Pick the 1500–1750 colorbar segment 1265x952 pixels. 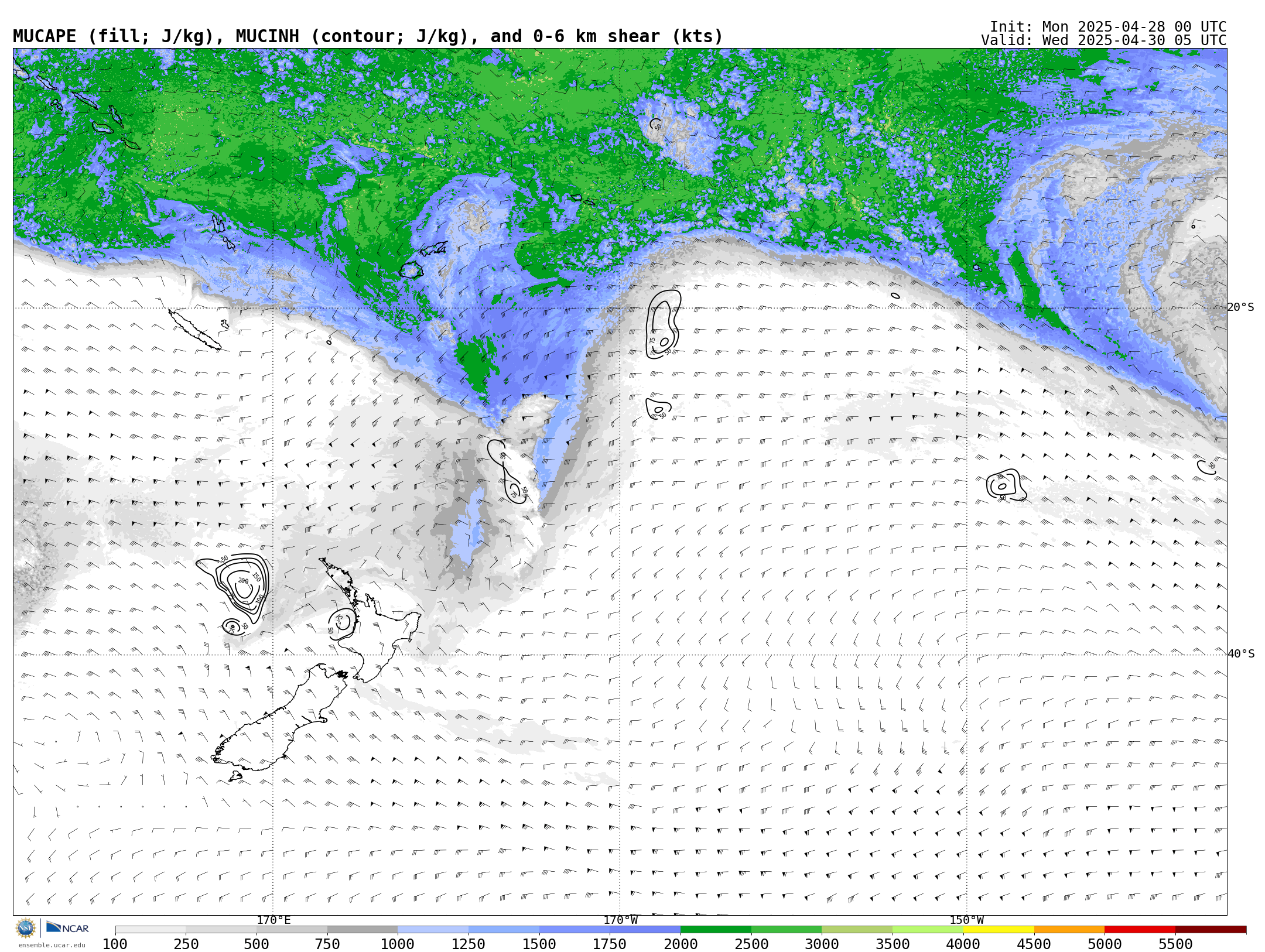[x=575, y=930]
